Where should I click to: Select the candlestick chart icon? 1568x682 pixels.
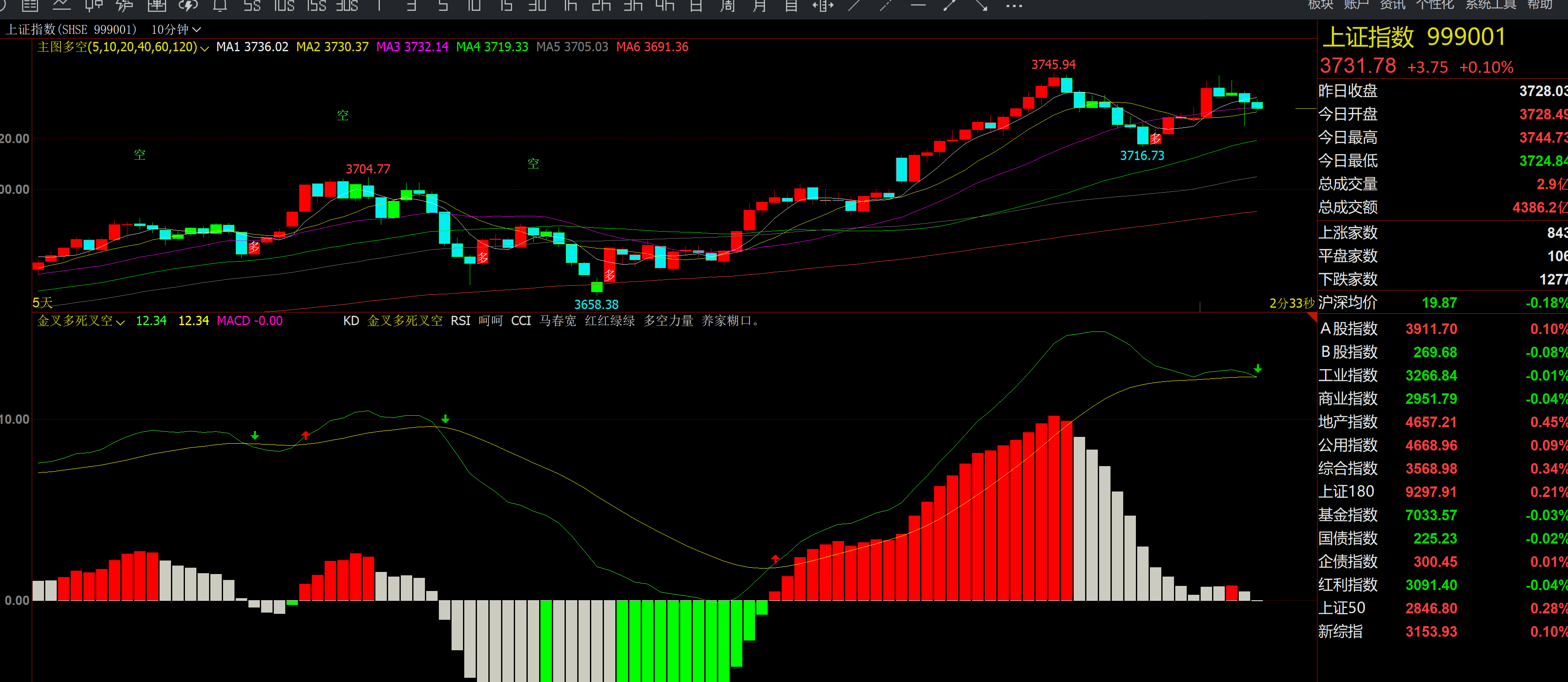(93, 6)
